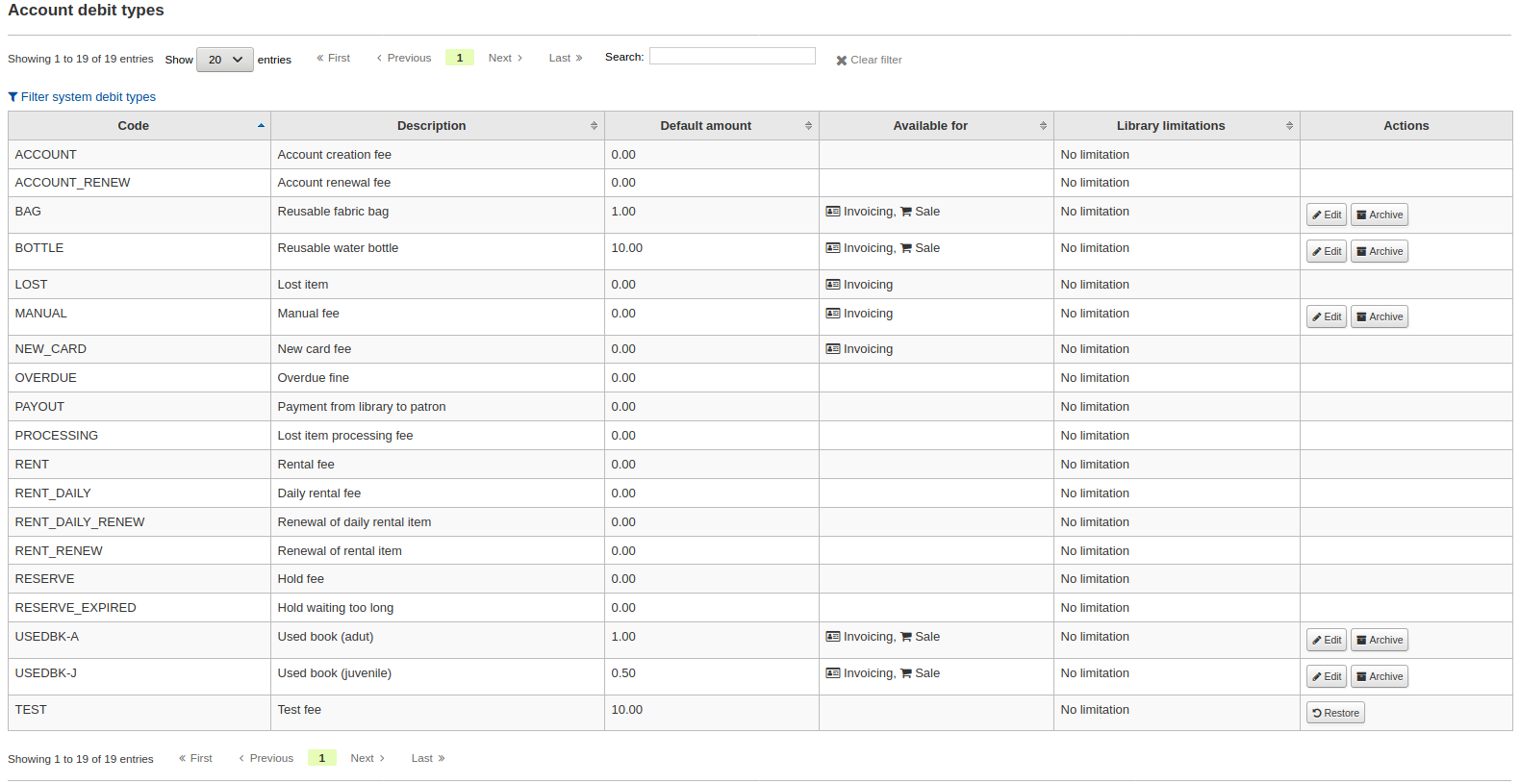Image resolution: width=1520 pixels, height=784 pixels.
Task: Select page 1 in top pagination
Action: 460,59
